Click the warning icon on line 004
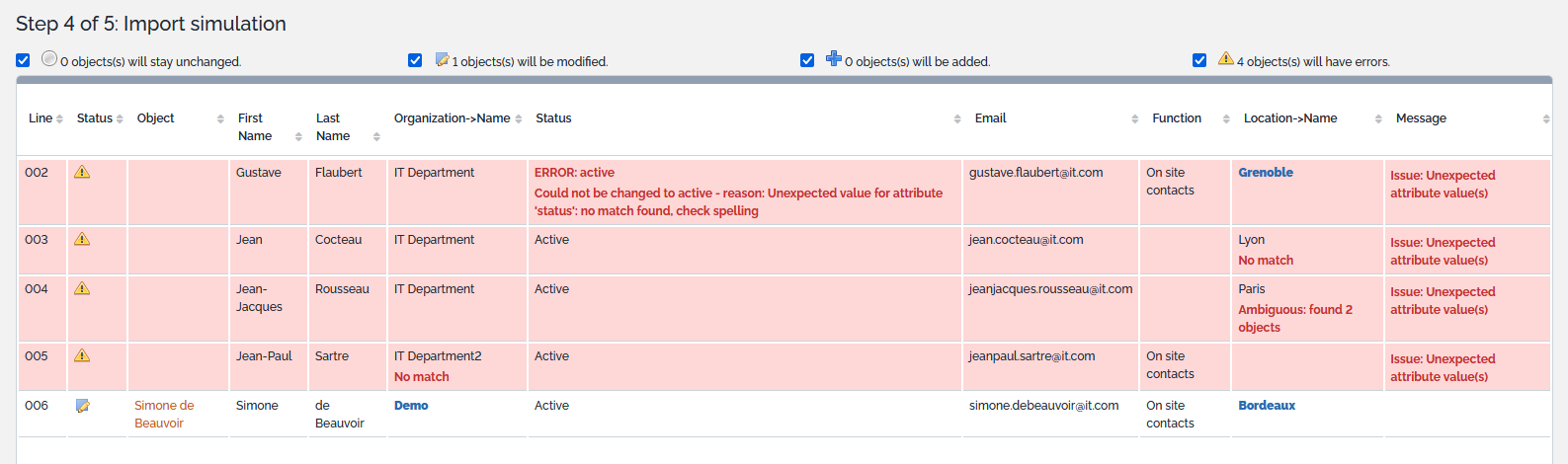This screenshot has width=1568, height=464. (x=82, y=288)
